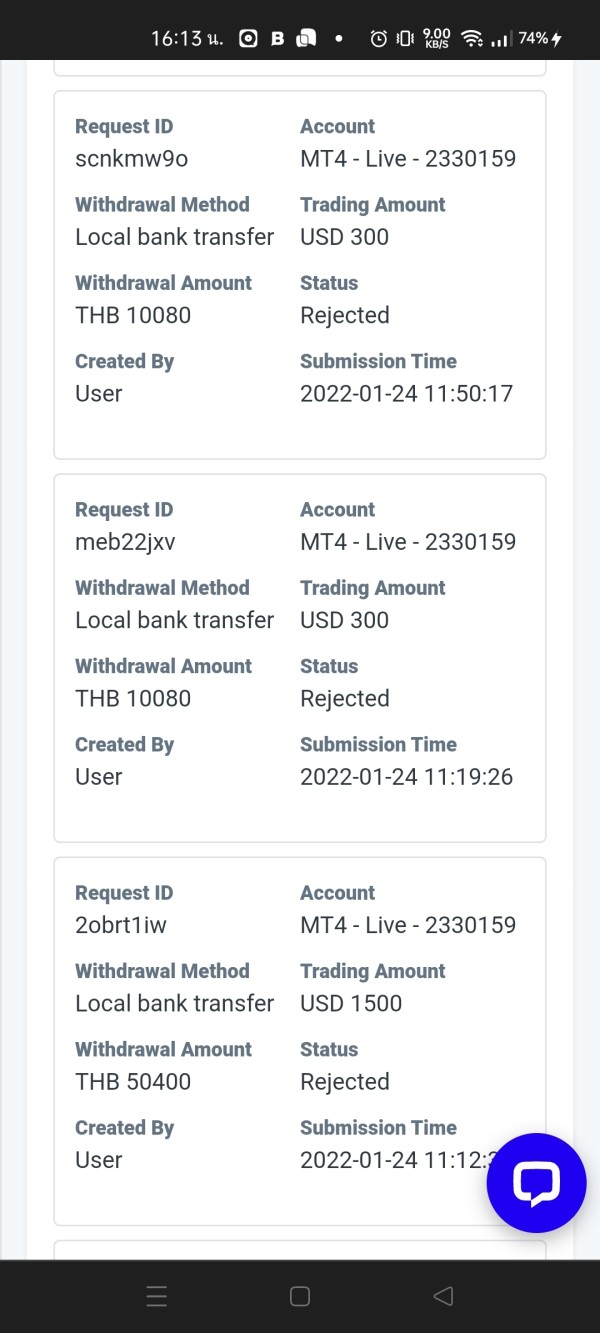The height and width of the screenshot is (1333, 600).
Task: Open the live chat support bubble
Action: click(536, 1183)
